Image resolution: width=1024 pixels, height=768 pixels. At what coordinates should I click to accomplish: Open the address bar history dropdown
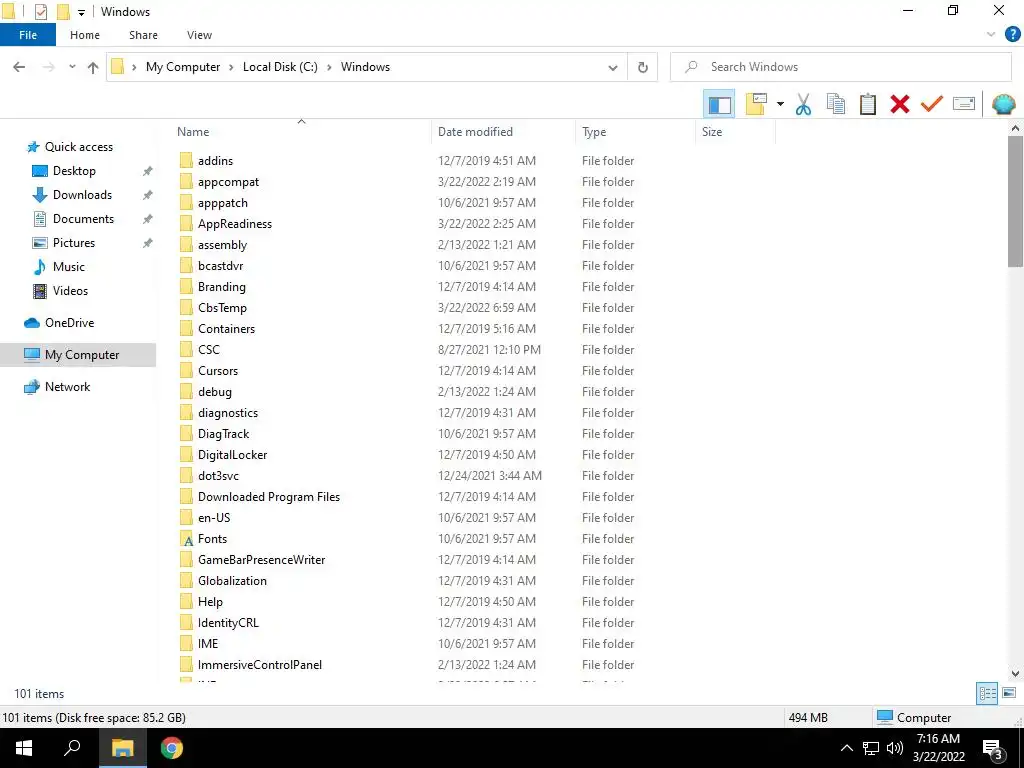click(613, 67)
